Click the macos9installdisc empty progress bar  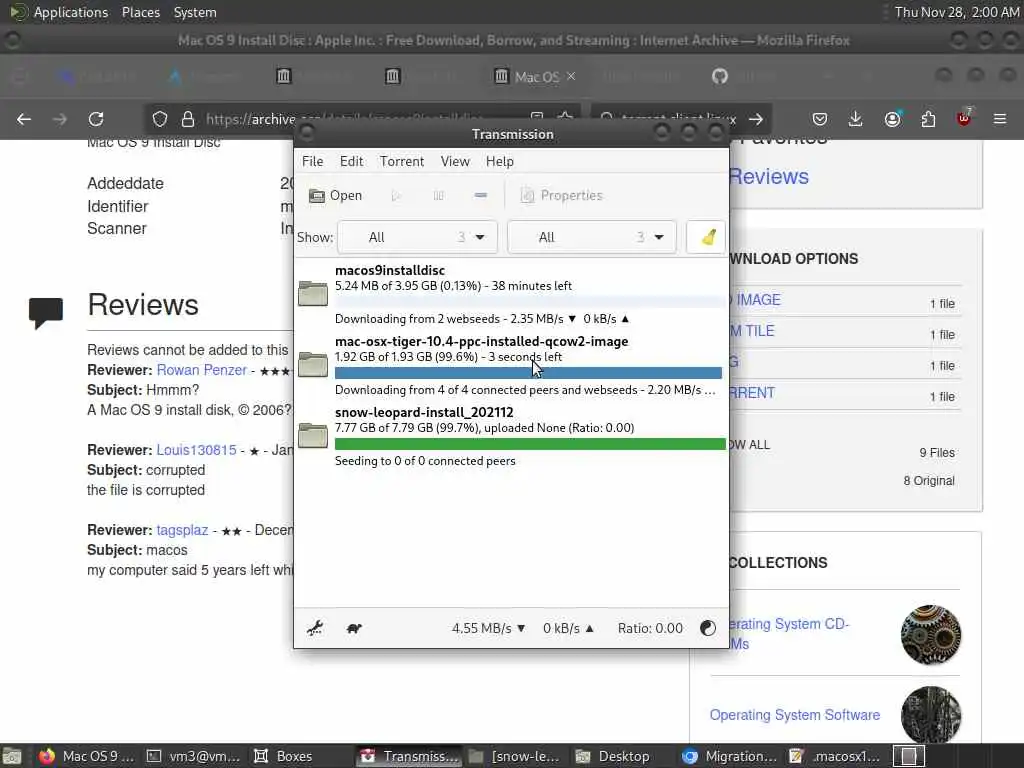pyautogui.click(x=530, y=302)
